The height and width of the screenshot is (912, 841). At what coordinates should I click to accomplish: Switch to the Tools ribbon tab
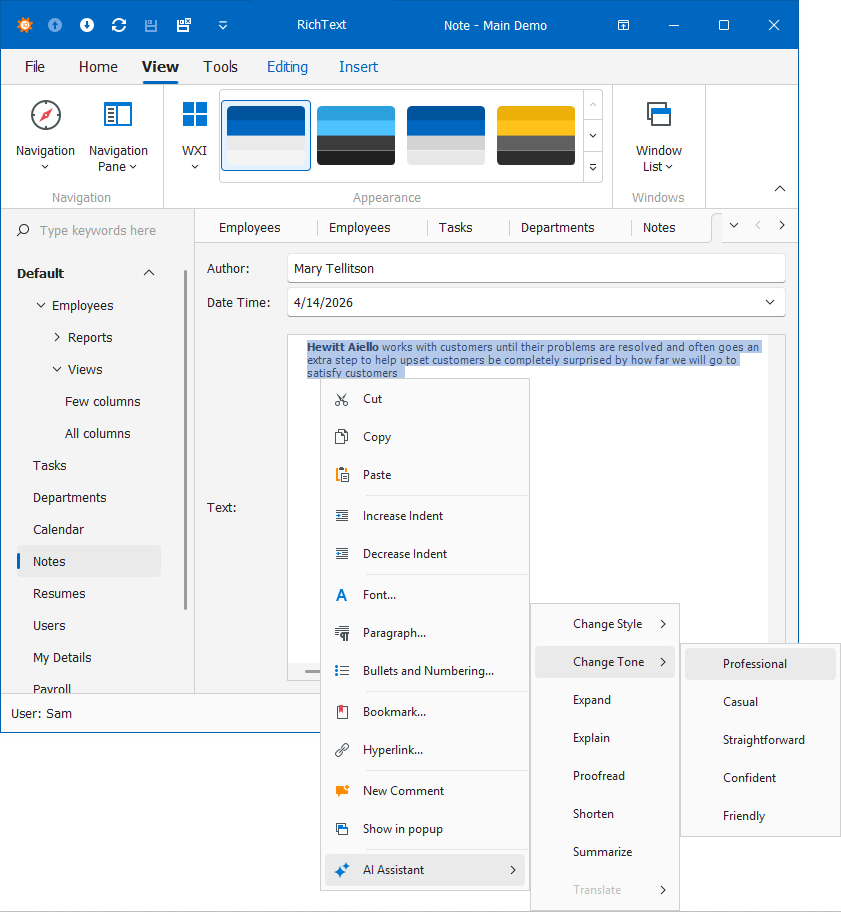click(x=220, y=67)
